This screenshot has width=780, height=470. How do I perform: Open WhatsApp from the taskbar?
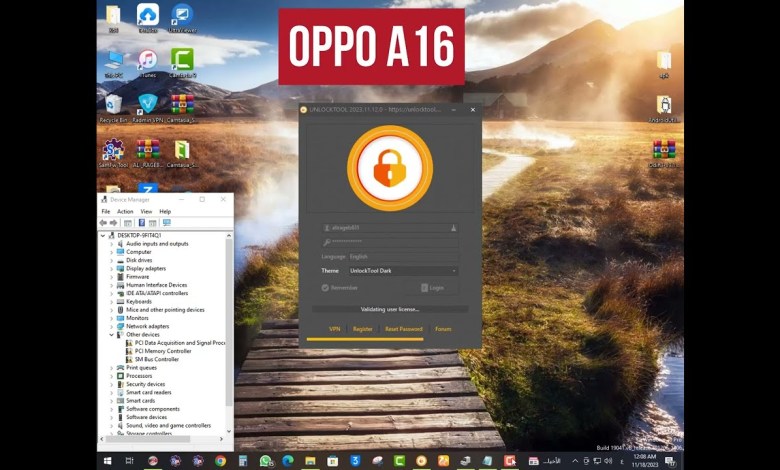point(266,461)
